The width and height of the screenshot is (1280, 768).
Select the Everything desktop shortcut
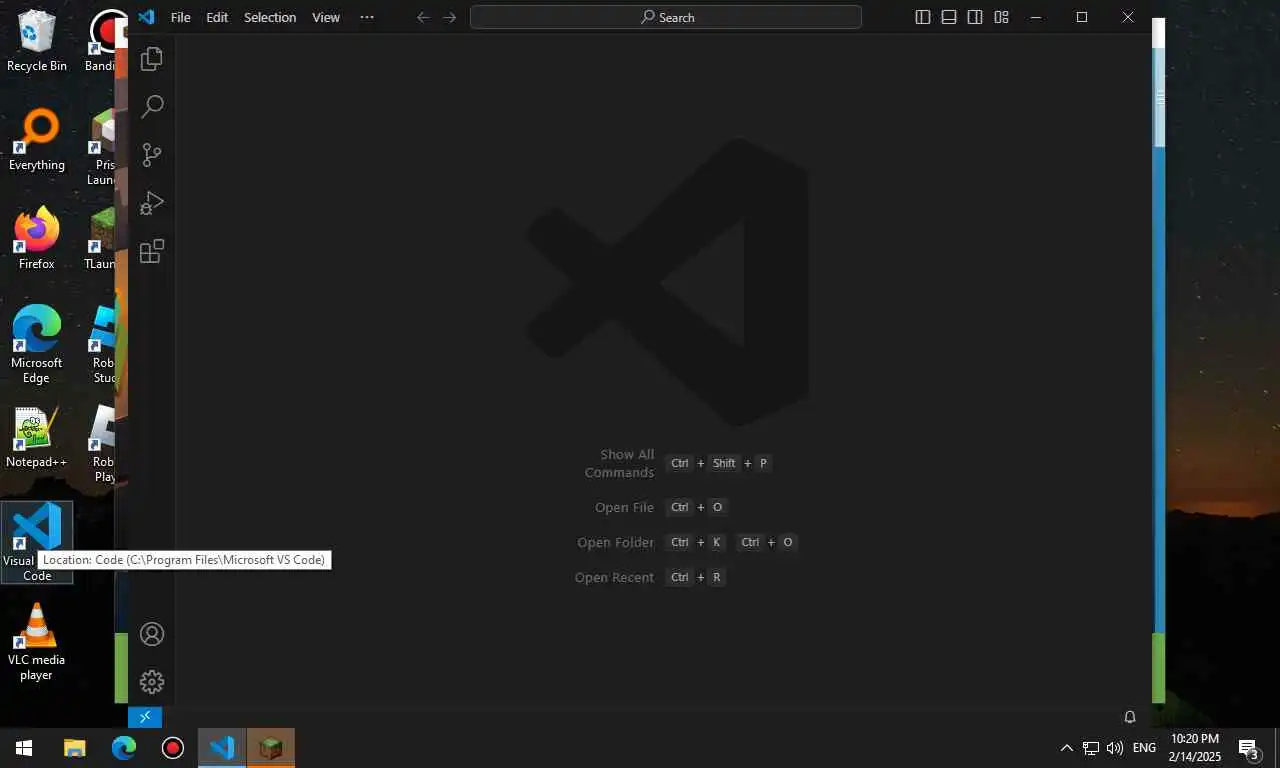coord(37,139)
